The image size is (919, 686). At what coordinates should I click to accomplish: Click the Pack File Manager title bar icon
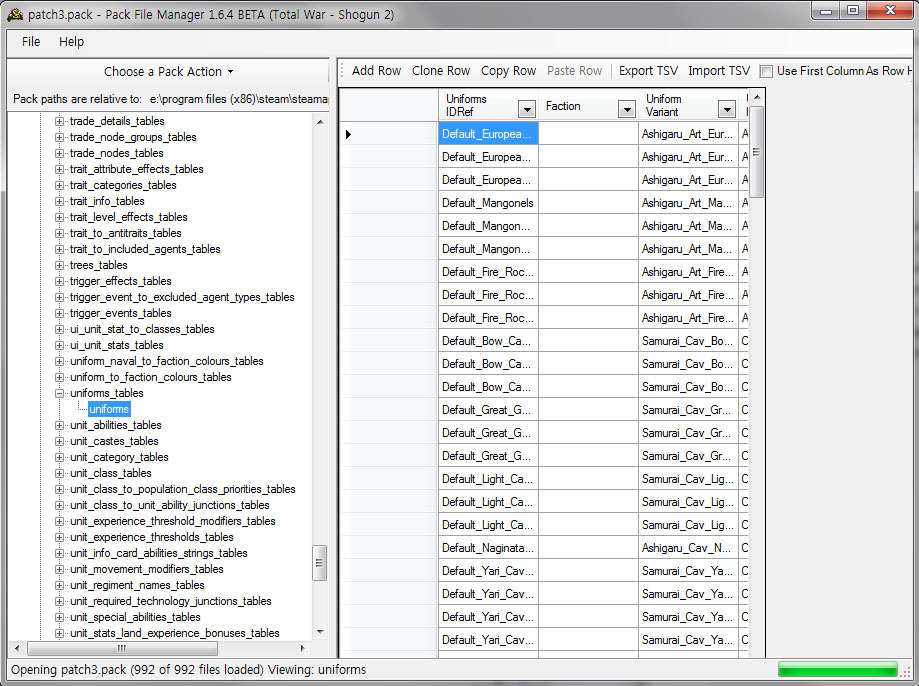click(15, 11)
